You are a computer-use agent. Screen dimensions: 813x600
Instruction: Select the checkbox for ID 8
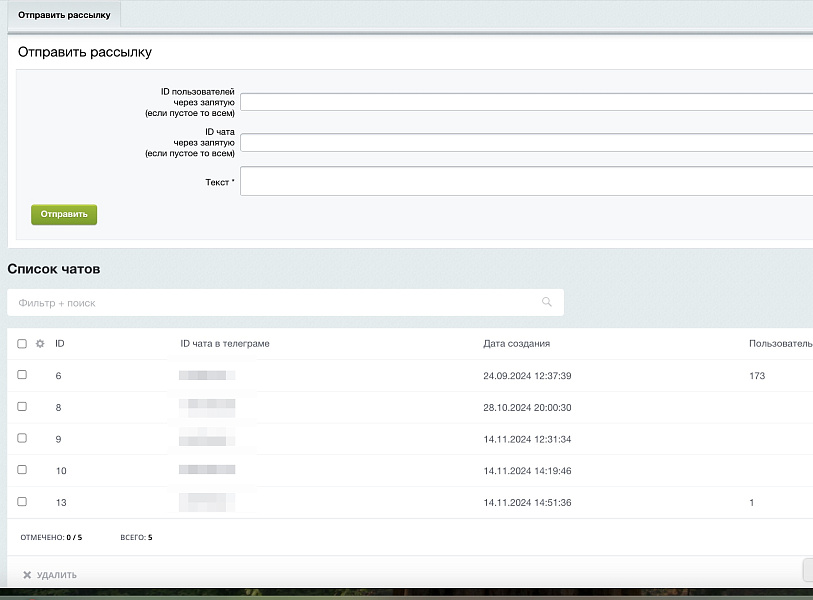(22, 407)
